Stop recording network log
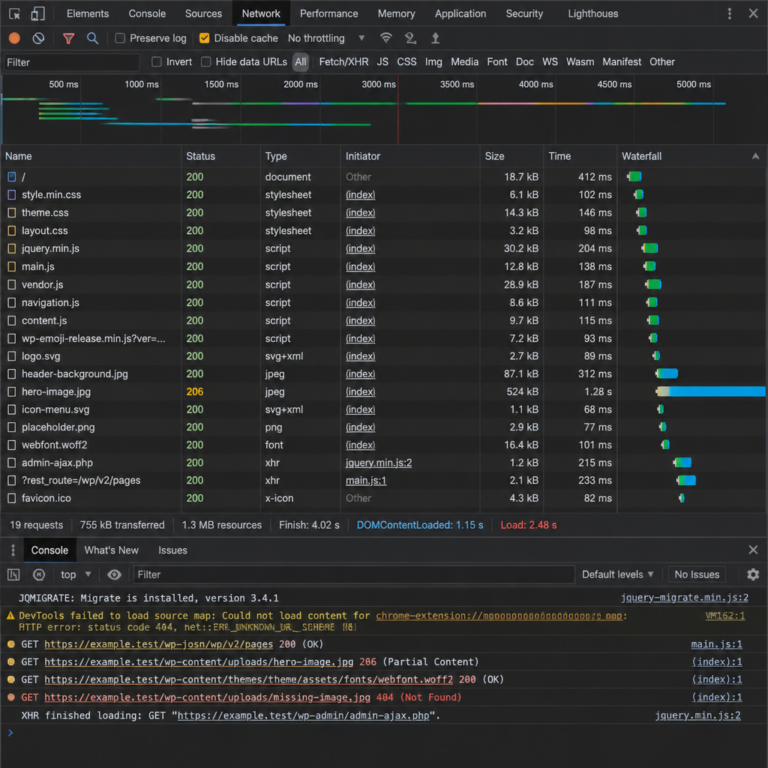The height and width of the screenshot is (768, 768). coord(14,38)
